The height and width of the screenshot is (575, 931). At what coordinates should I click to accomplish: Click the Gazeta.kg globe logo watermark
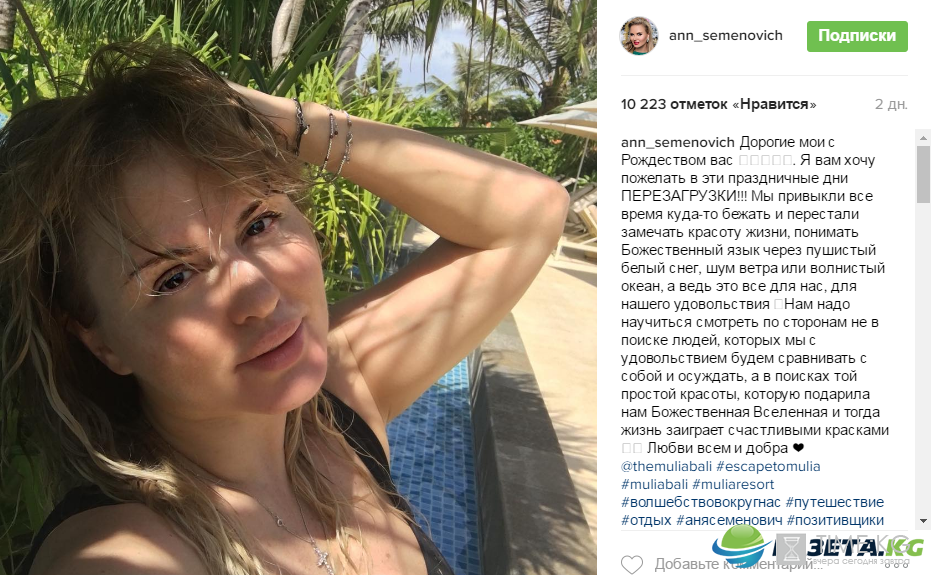point(742,545)
